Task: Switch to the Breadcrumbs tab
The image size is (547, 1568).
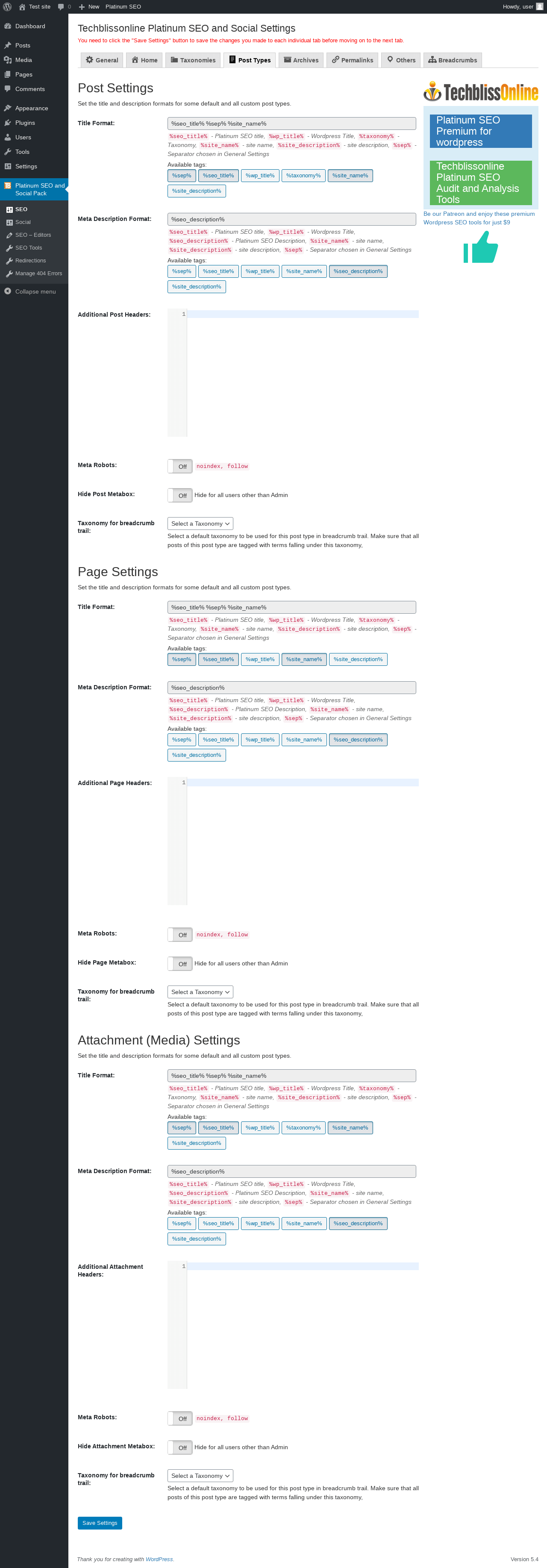Action: click(453, 60)
